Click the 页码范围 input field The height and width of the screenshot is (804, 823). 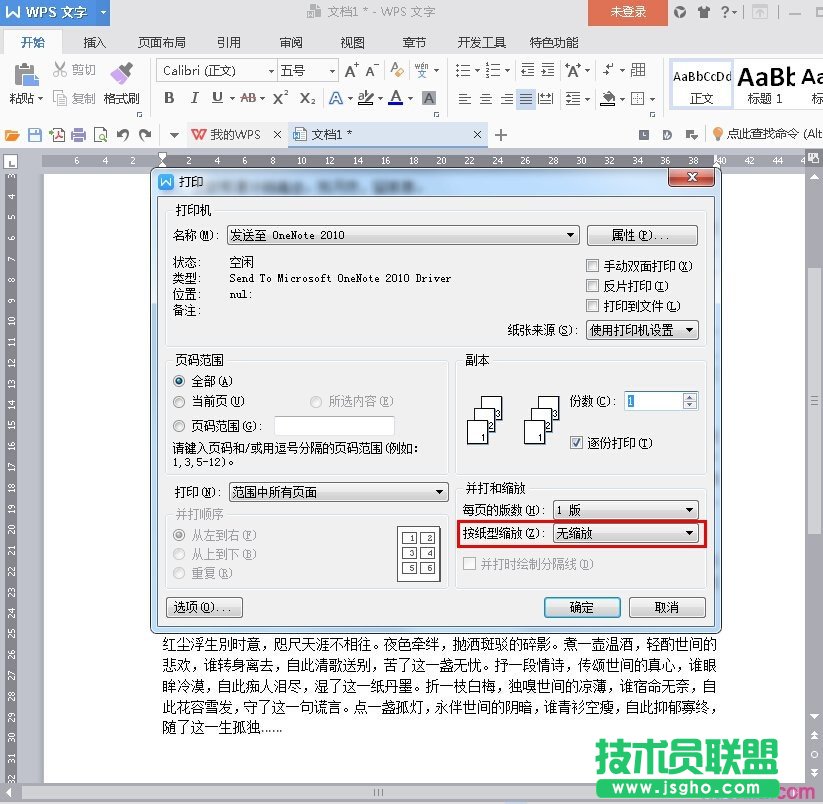point(334,424)
